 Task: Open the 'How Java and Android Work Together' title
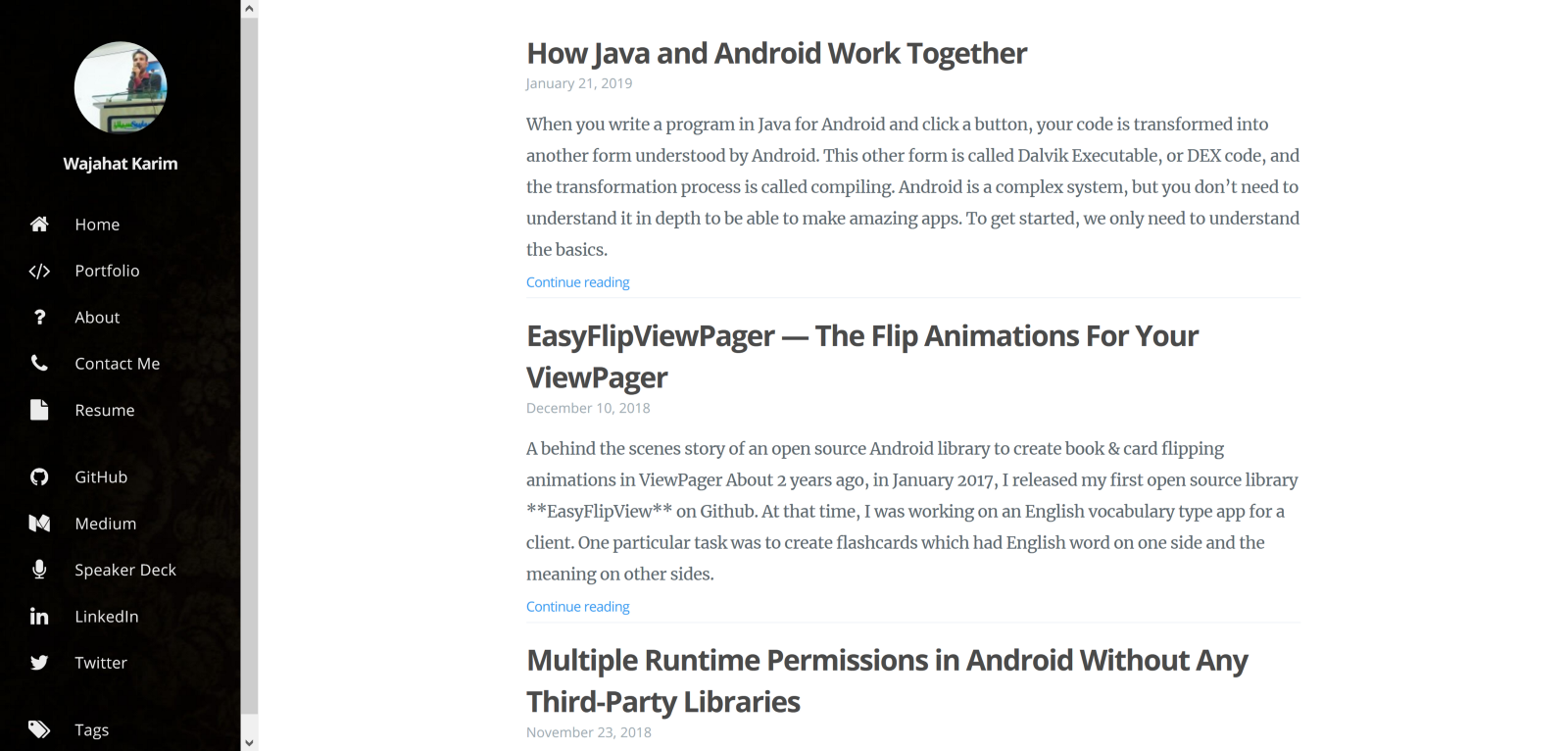[776, 54]
